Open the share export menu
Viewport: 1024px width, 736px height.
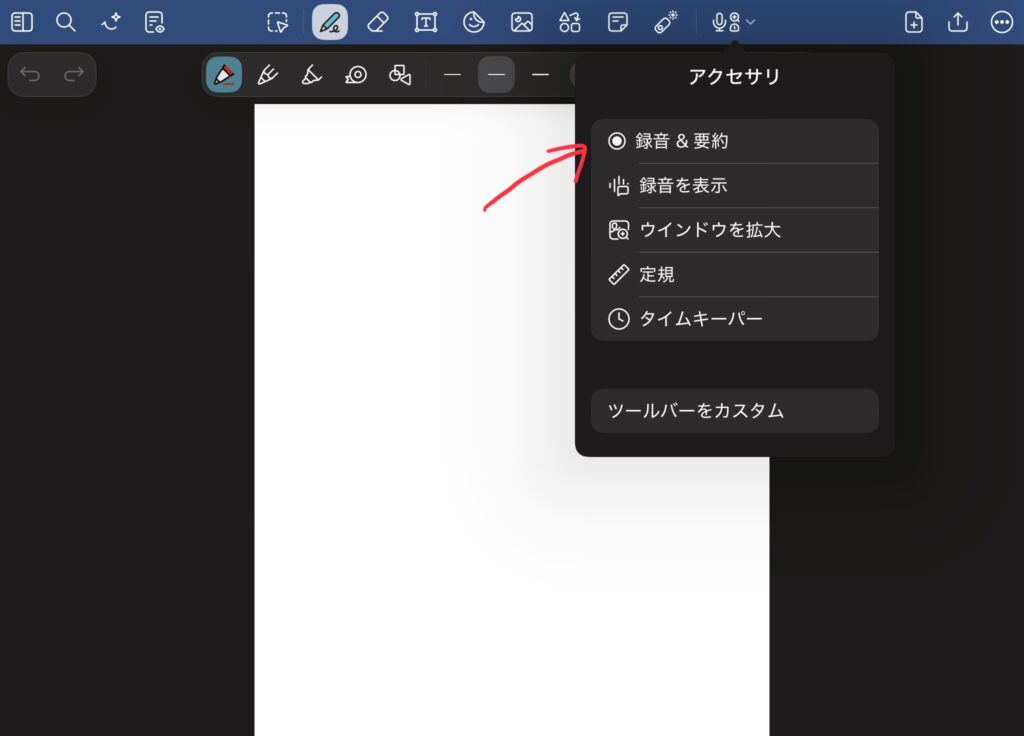[957, 22]
